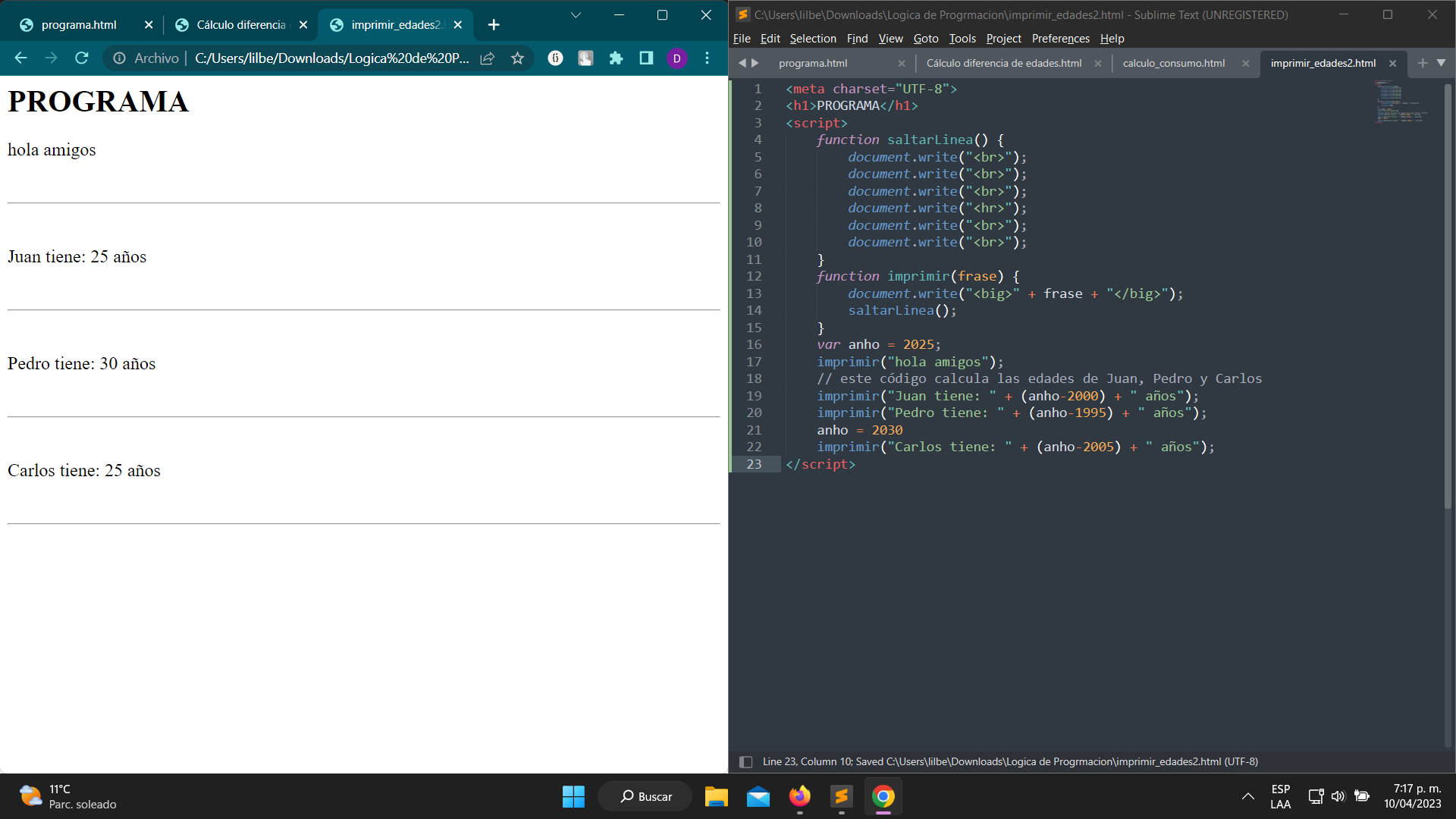
Task: Open Chrome three-dot menu
Action: point(707,58)
